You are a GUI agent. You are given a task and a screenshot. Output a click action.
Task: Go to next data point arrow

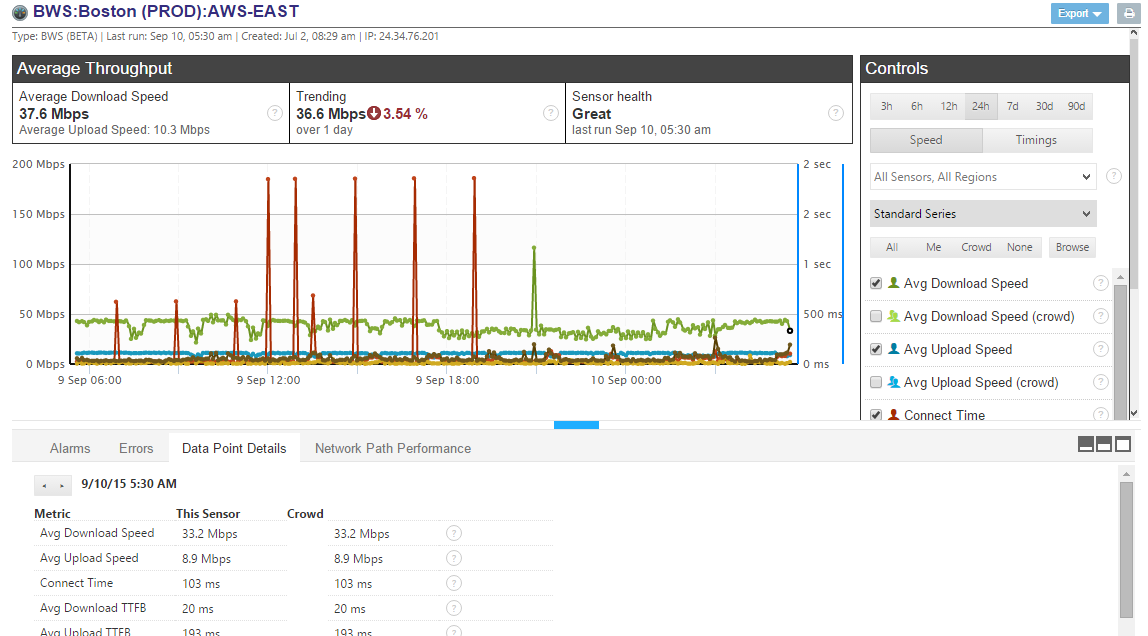coord(62,485)
